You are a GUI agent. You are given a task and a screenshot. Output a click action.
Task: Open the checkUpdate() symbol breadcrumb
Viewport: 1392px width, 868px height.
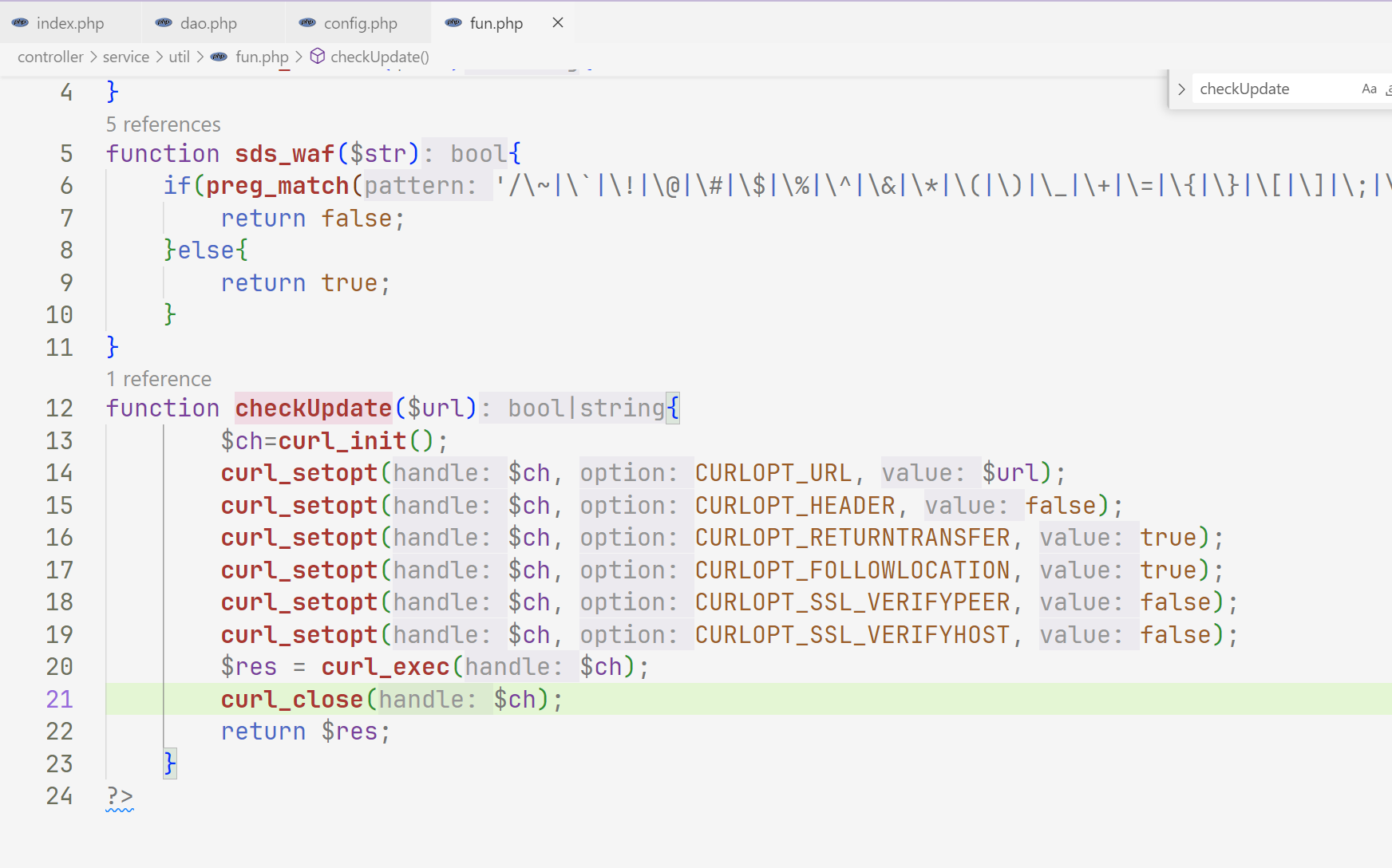(380, 57)
